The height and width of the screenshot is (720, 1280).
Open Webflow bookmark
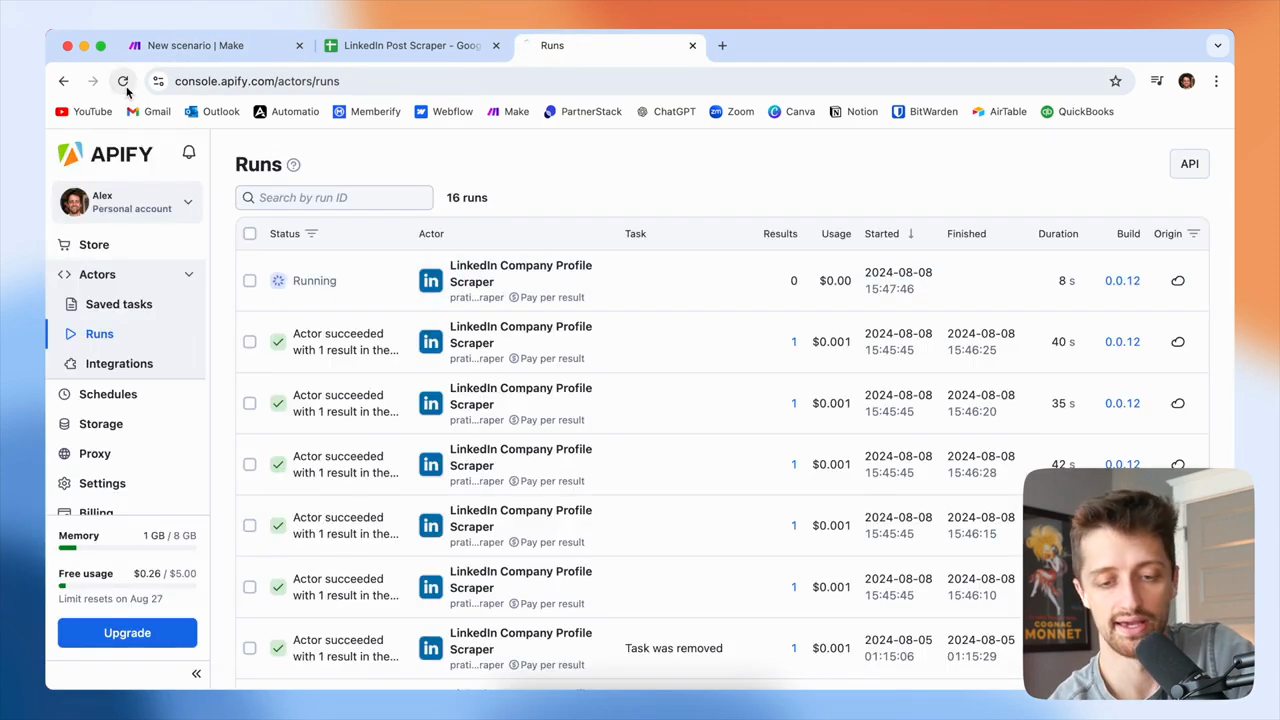click(443, 112)
